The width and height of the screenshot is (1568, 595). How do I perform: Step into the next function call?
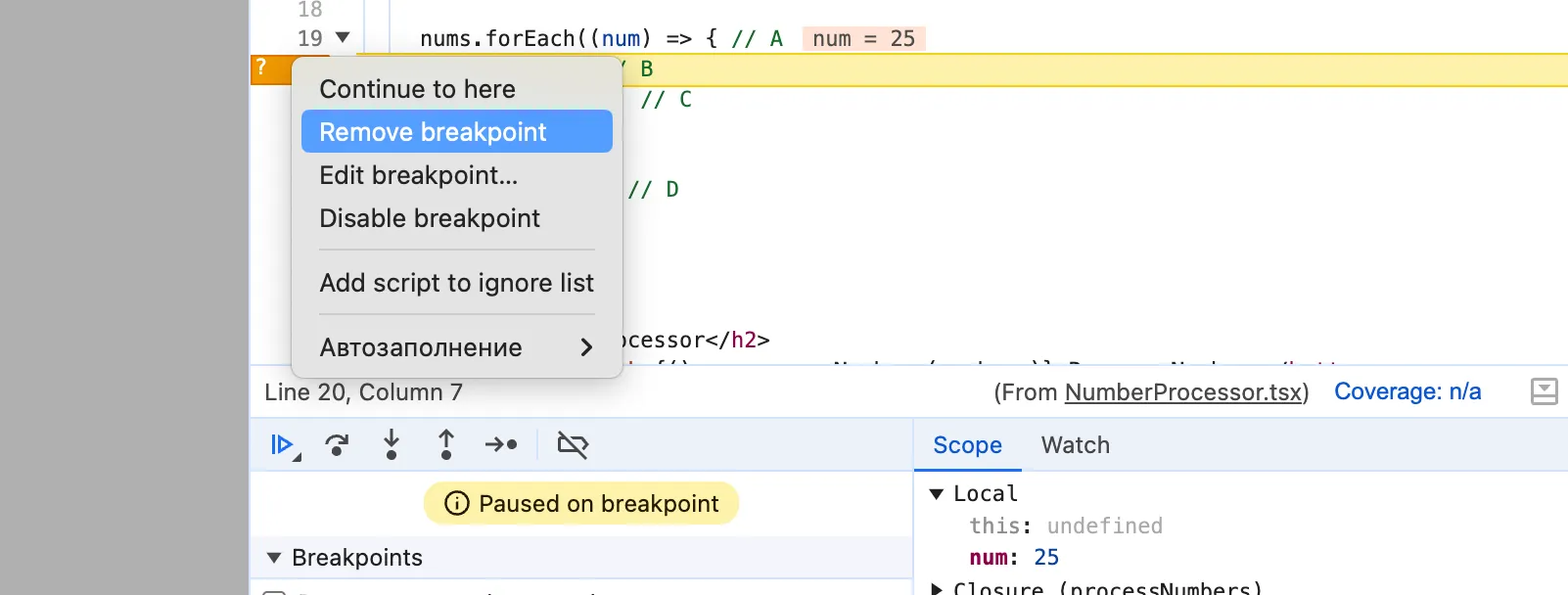click(392, 445)
